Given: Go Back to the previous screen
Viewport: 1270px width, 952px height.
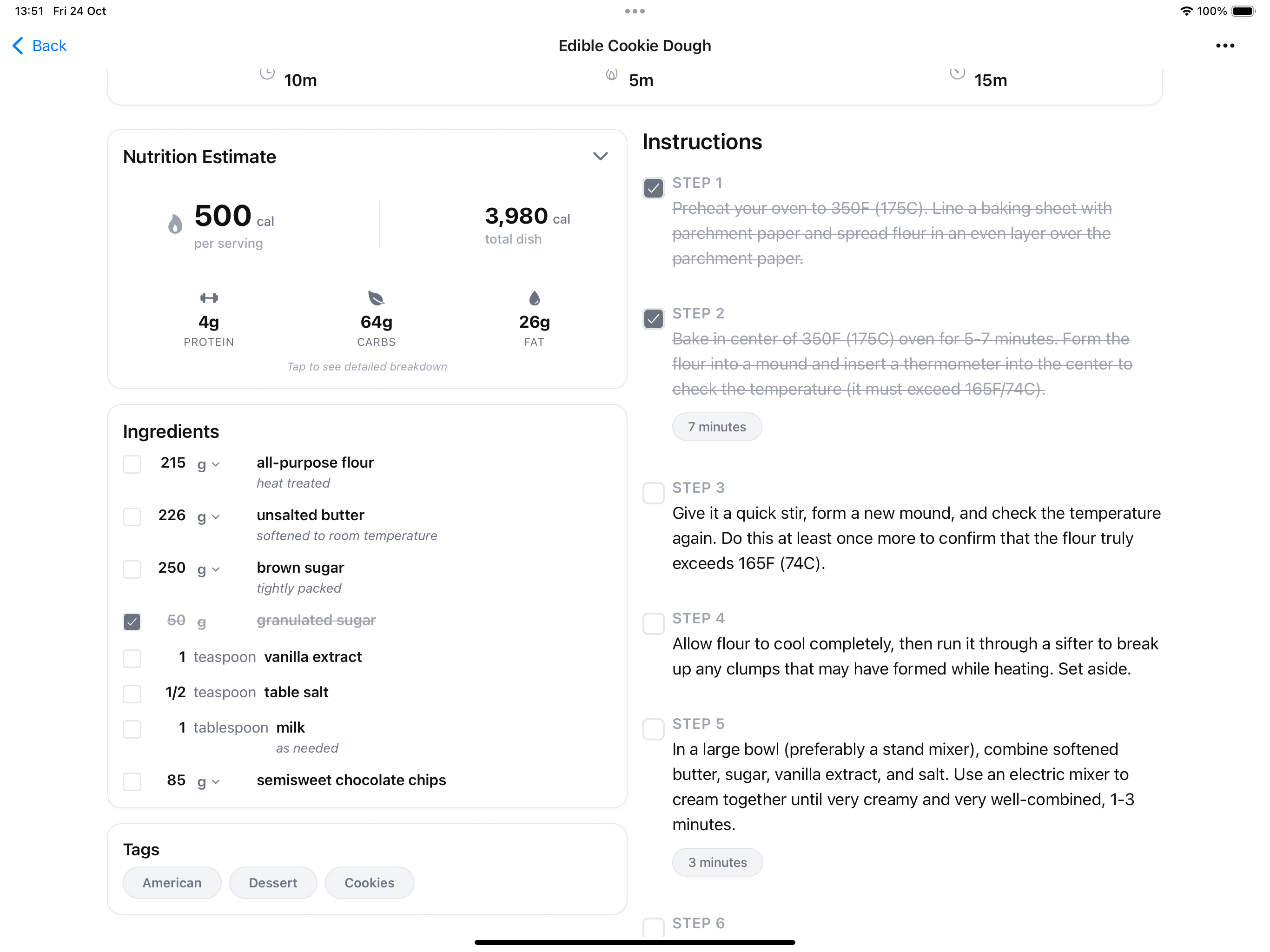Looking at the screenshot, I should 40,46.
